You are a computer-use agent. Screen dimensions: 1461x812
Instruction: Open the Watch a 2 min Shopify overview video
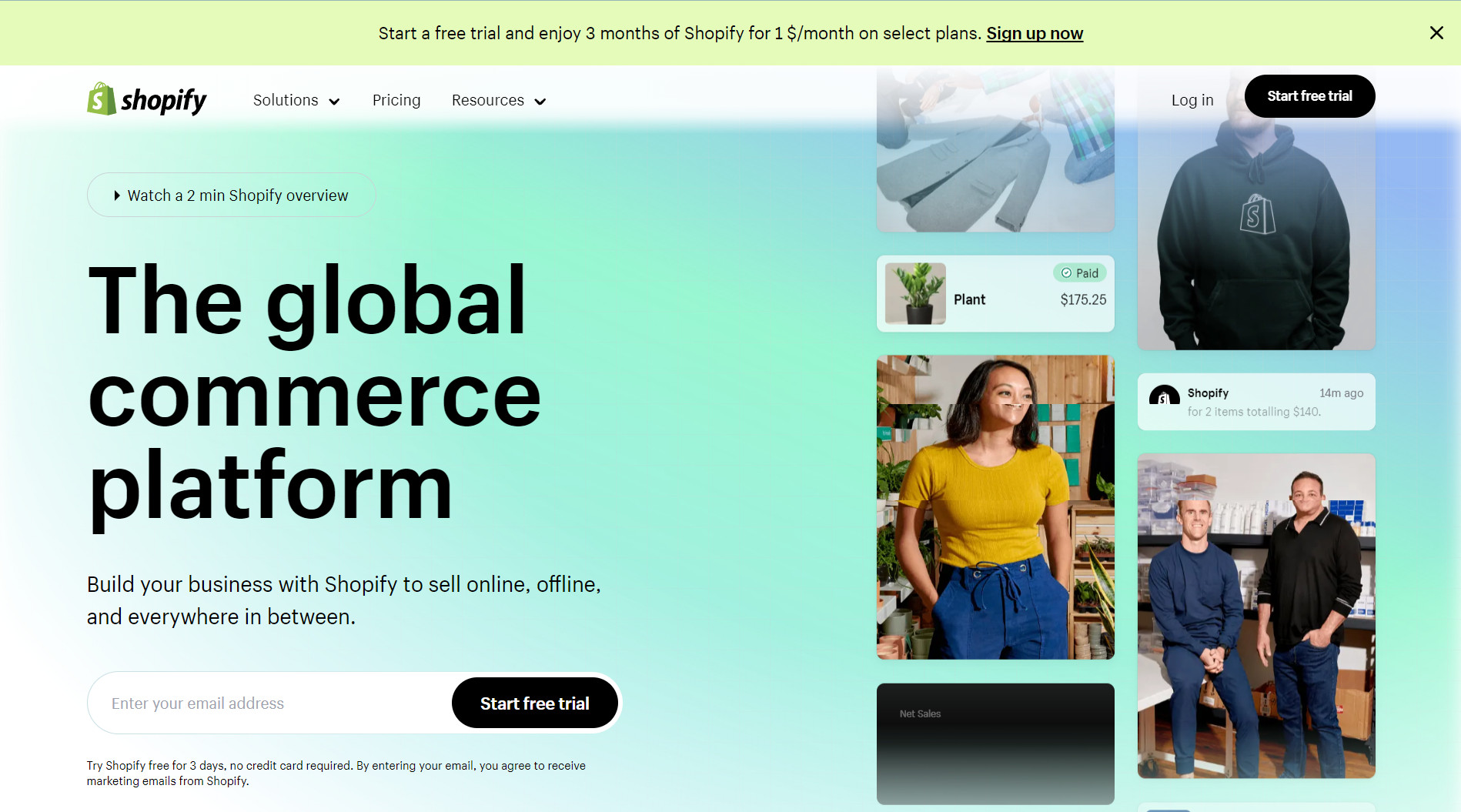231,195
